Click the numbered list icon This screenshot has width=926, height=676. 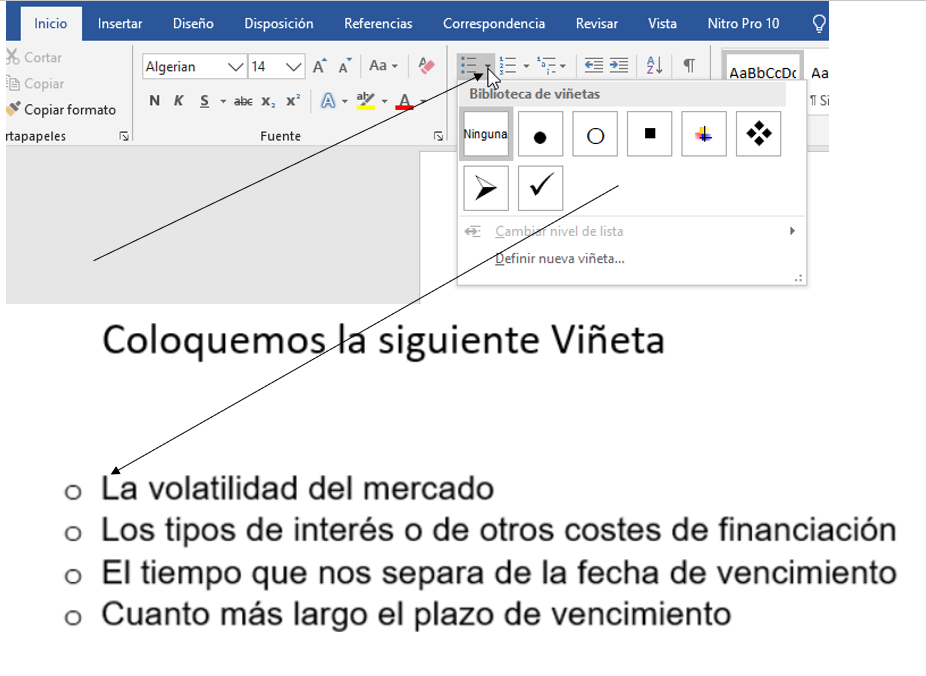coord(508,65)
